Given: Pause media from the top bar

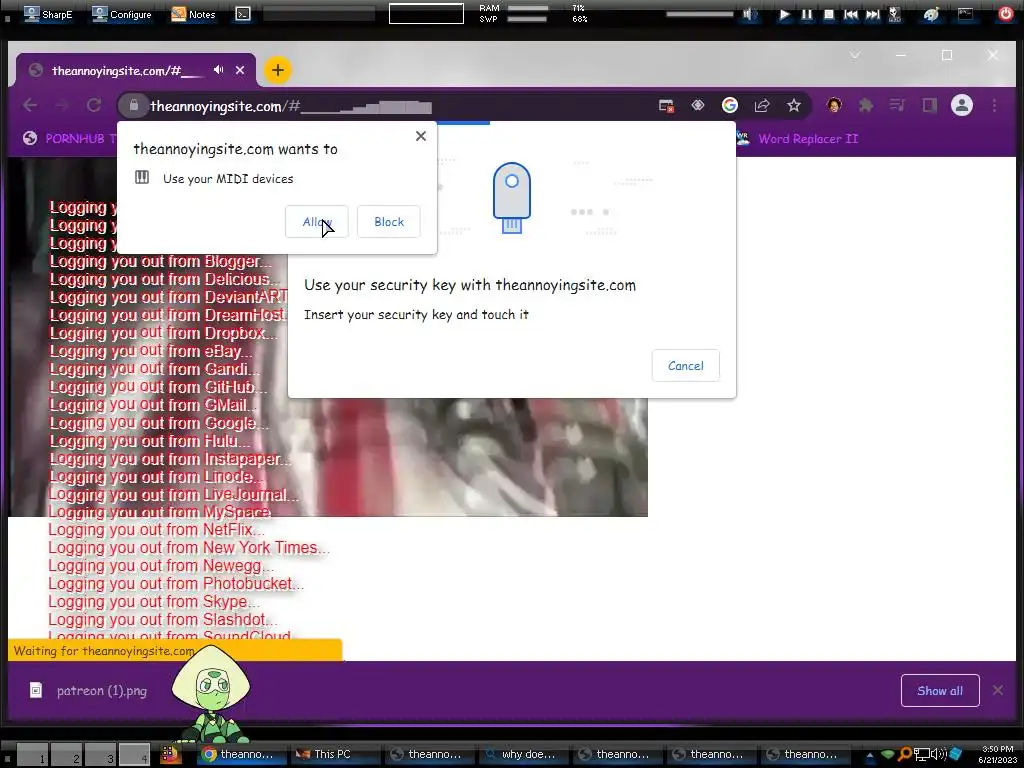Looking at the screenshot, I should pyautogui.click(x=807, y=14).
